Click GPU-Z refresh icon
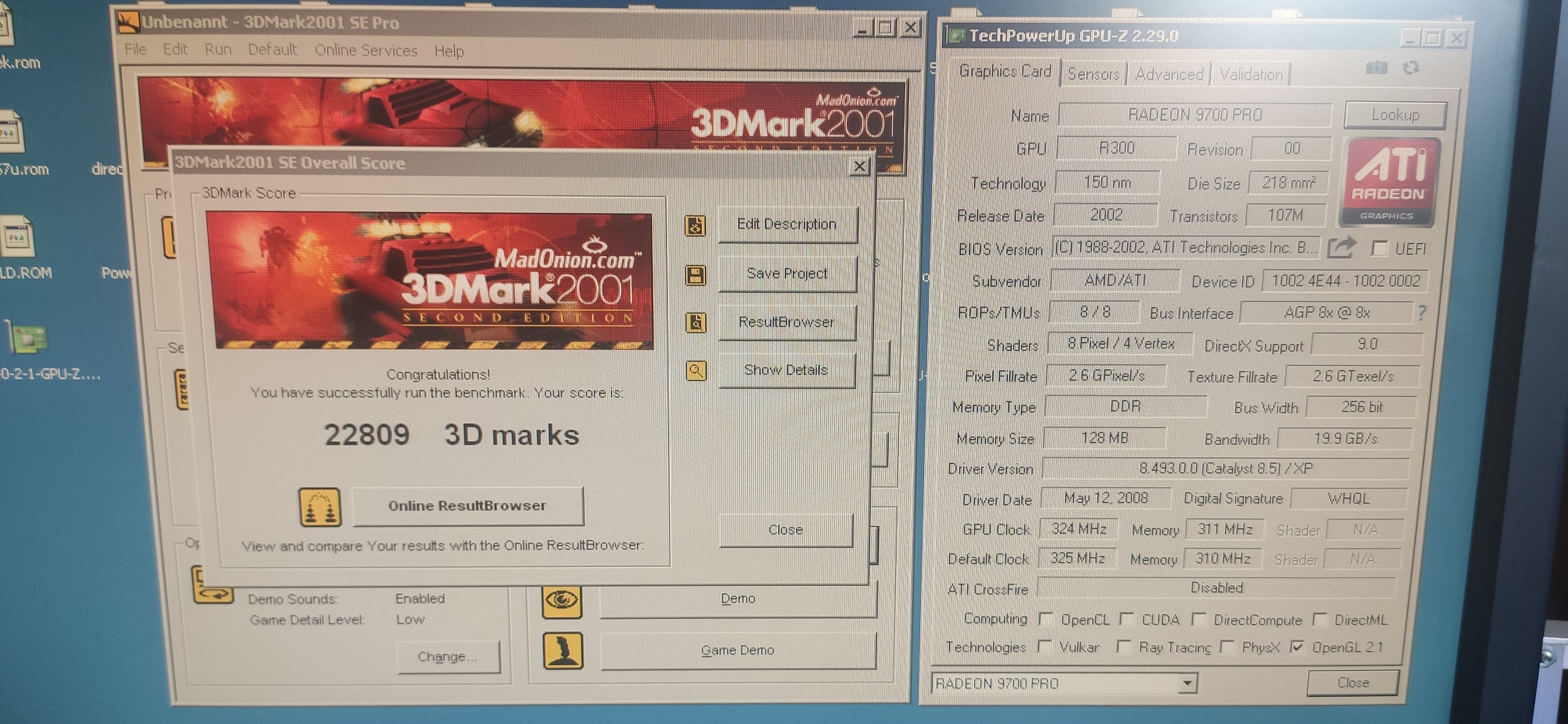 tap(1410, 67)
